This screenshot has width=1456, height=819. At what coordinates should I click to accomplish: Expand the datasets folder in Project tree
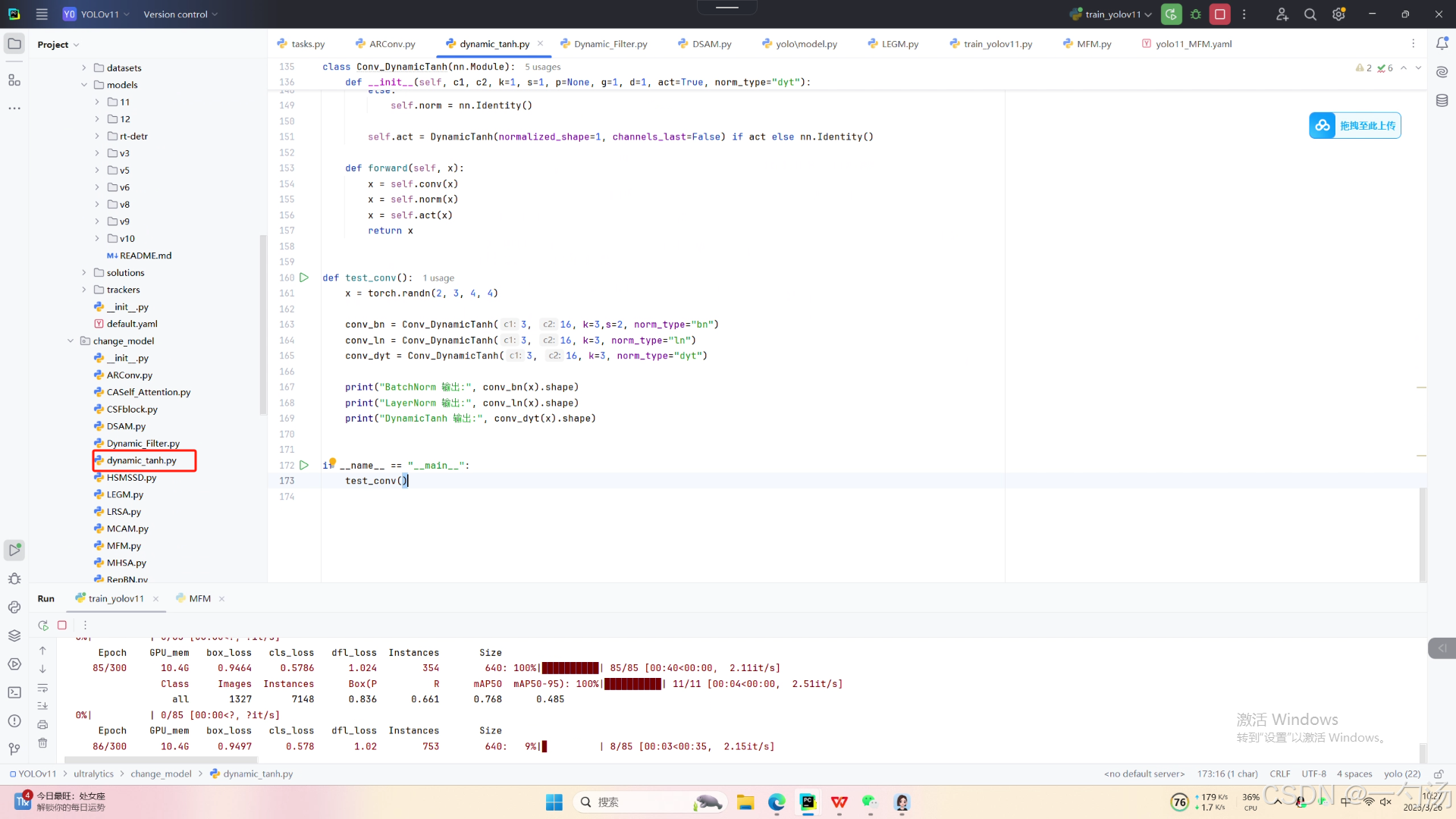84,68
